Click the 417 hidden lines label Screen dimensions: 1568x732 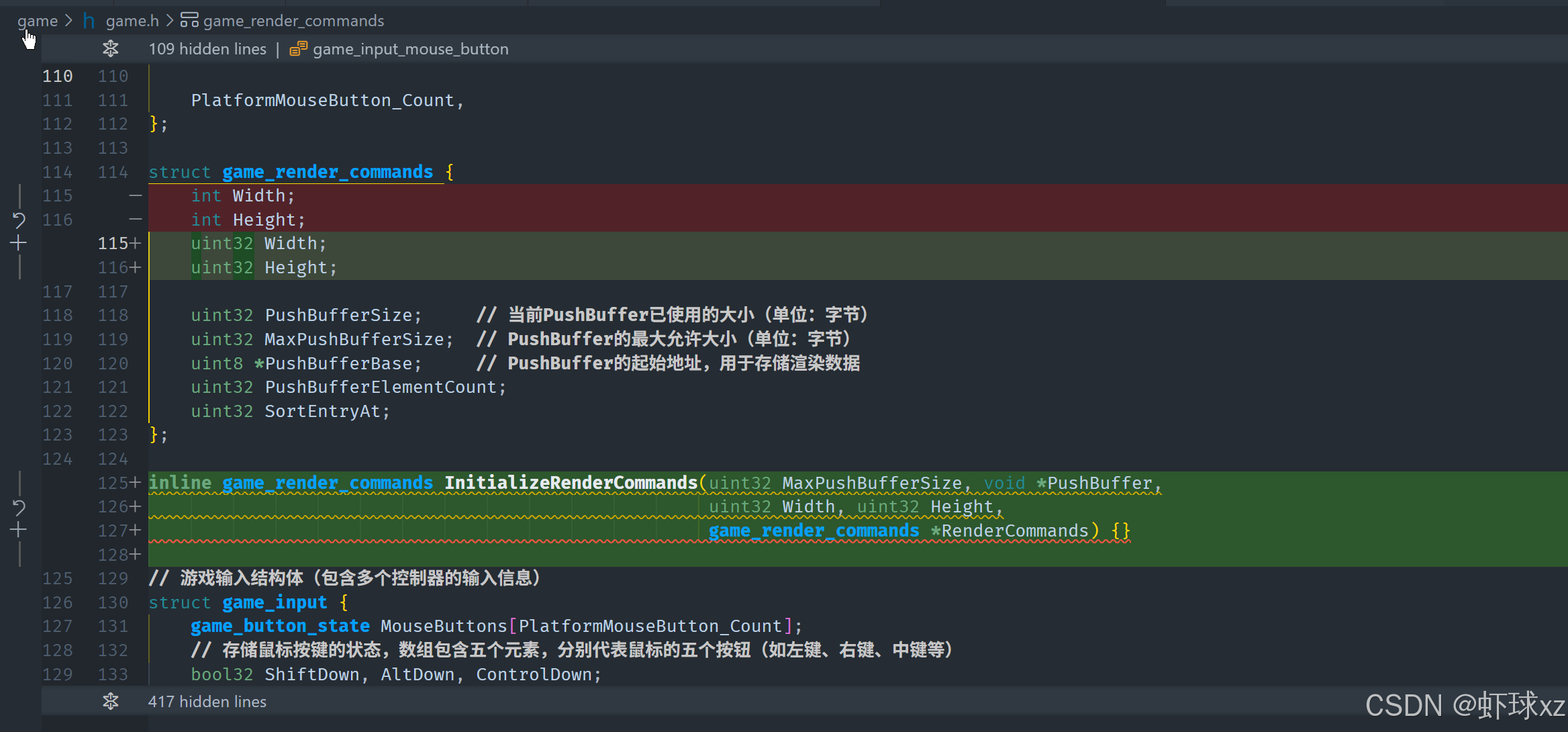point(207,702)
